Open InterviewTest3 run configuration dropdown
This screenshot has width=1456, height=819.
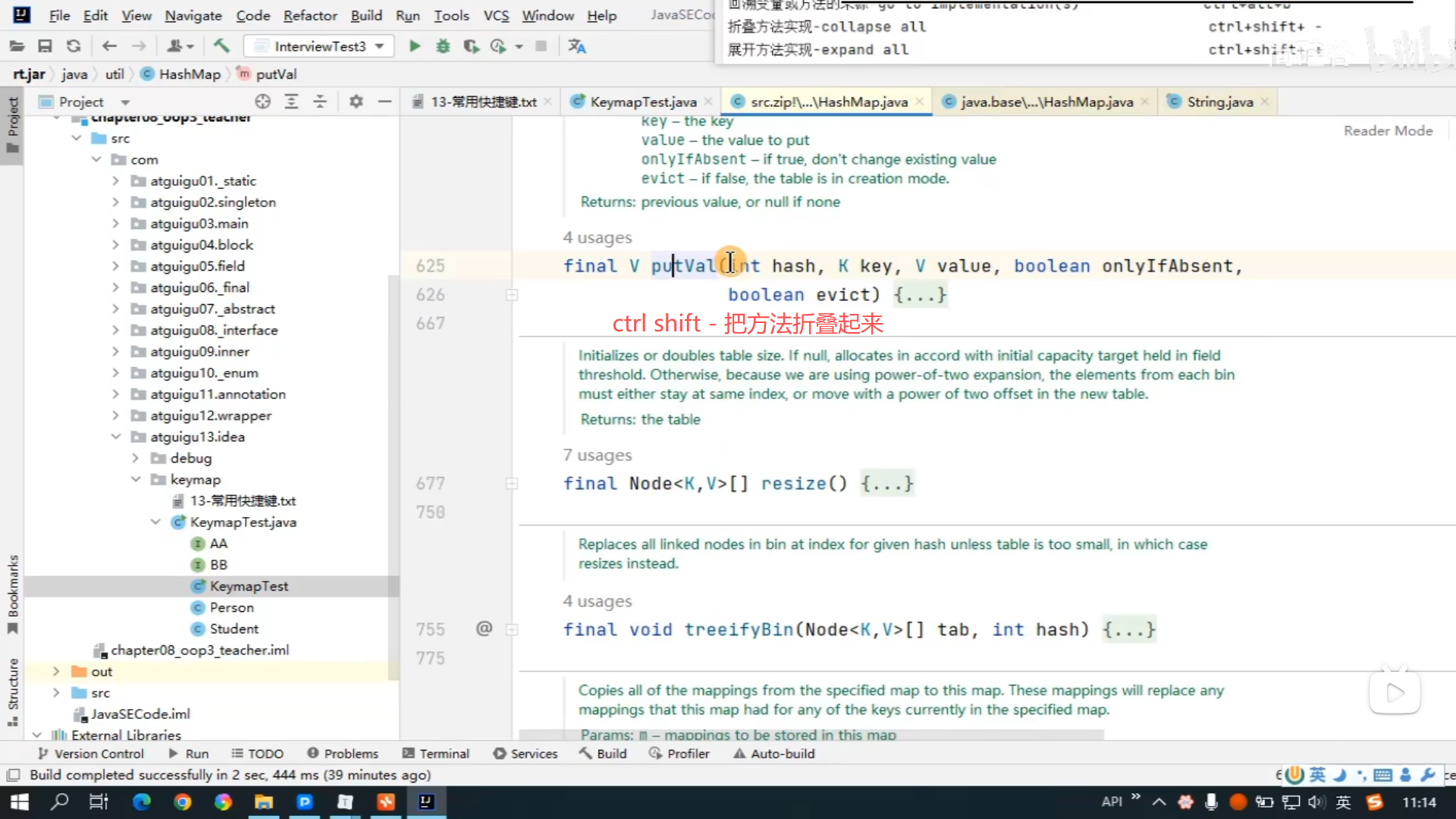[319, 46]
